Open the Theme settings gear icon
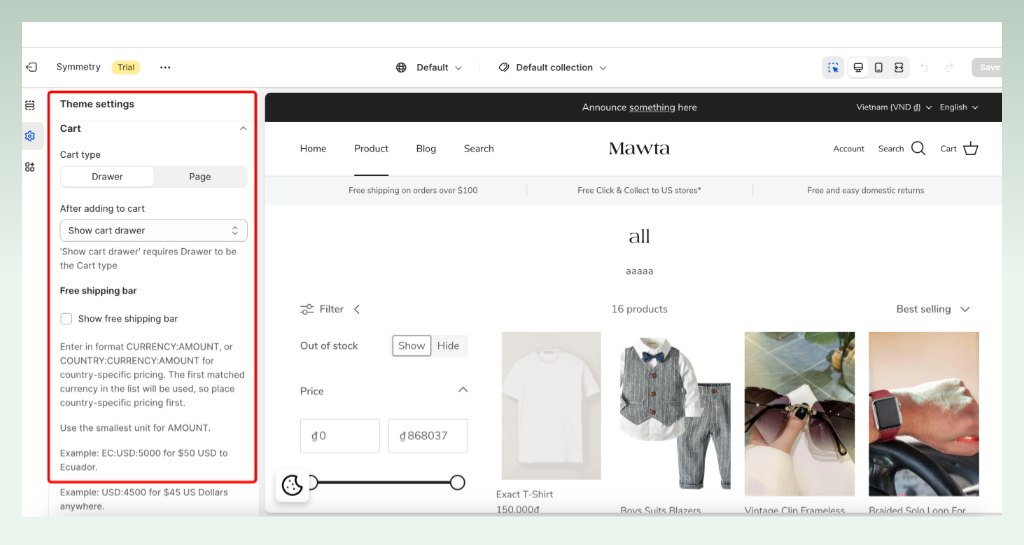Screen dimensions: 1024x545 coord(30,136)
